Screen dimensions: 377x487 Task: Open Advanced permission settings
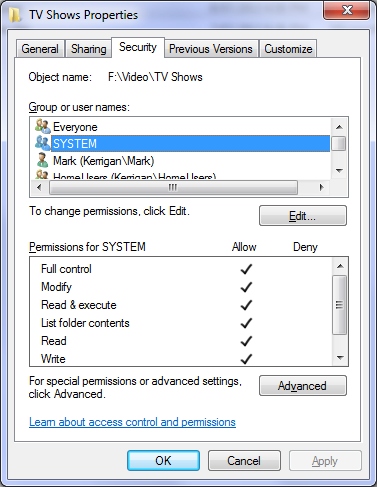(303, 386)
